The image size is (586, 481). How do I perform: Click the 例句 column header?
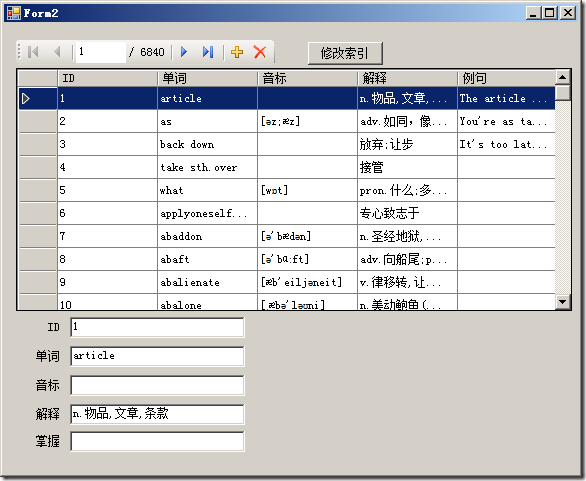[506, 78]
